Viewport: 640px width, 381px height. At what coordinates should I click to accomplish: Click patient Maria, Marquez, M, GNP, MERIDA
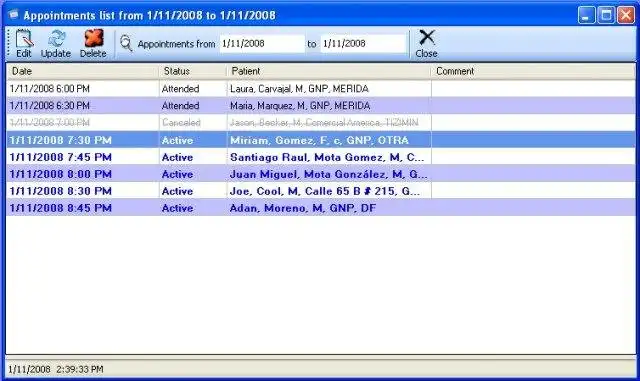coord(300,106)
